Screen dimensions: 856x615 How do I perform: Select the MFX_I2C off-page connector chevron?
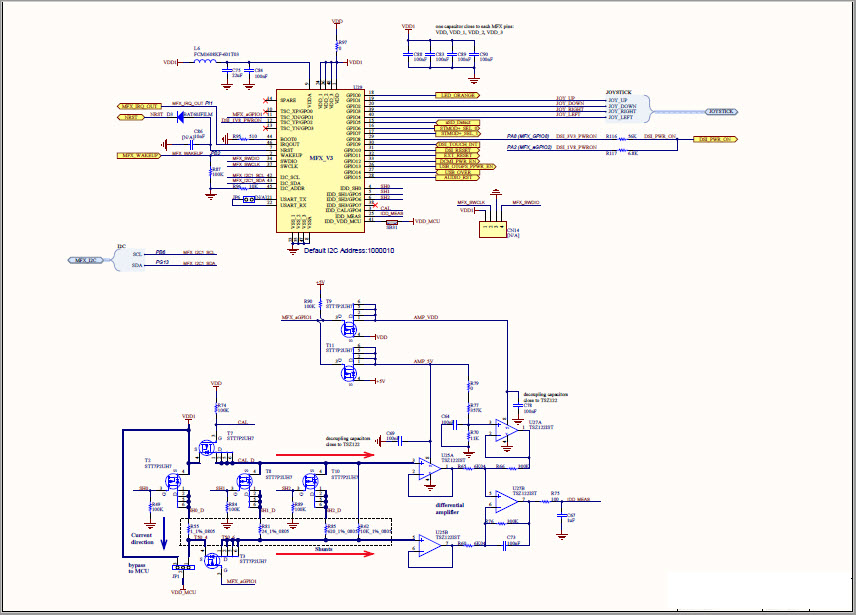(x=85, y=260)
